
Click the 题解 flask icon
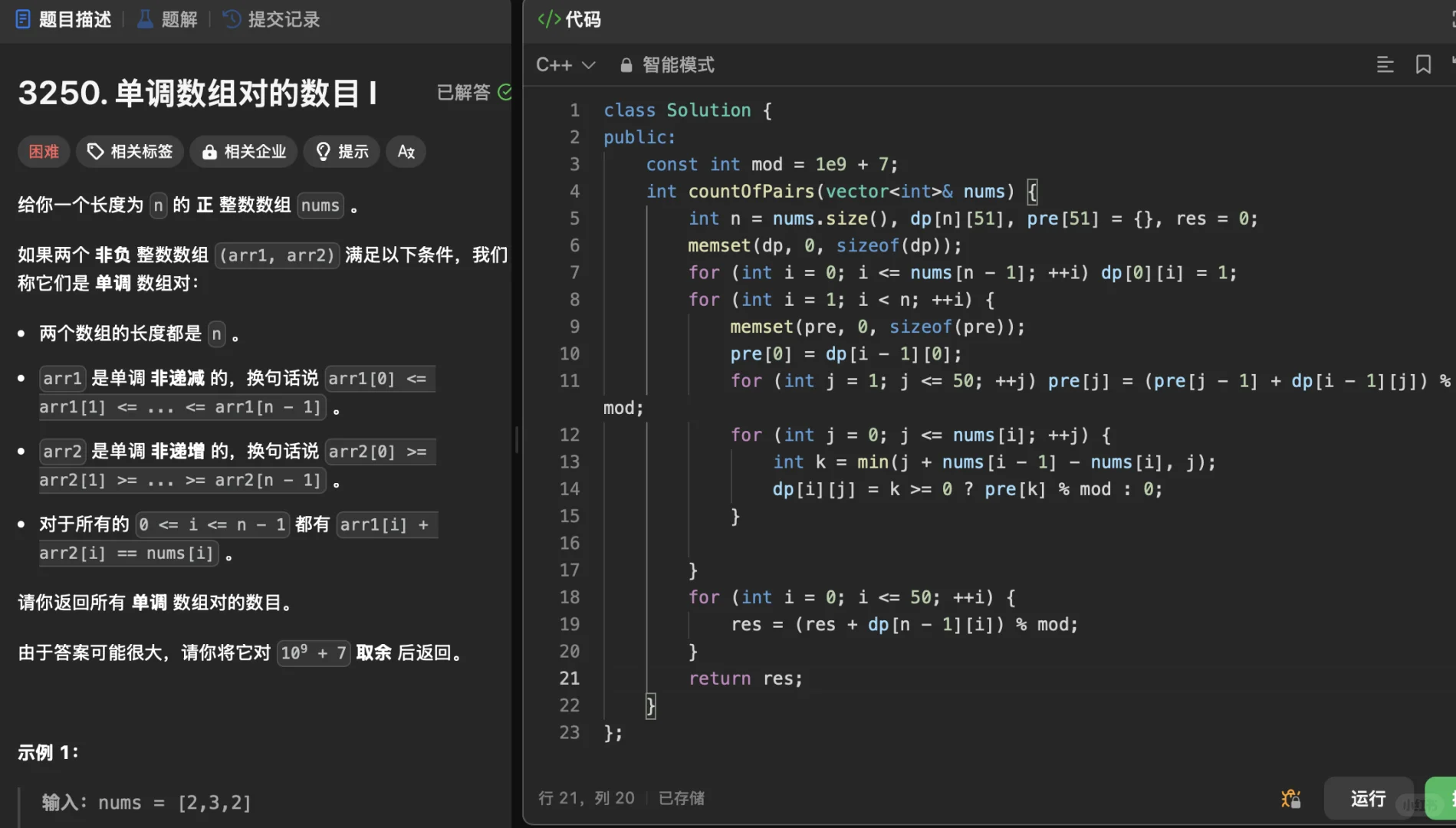(145, 19)
